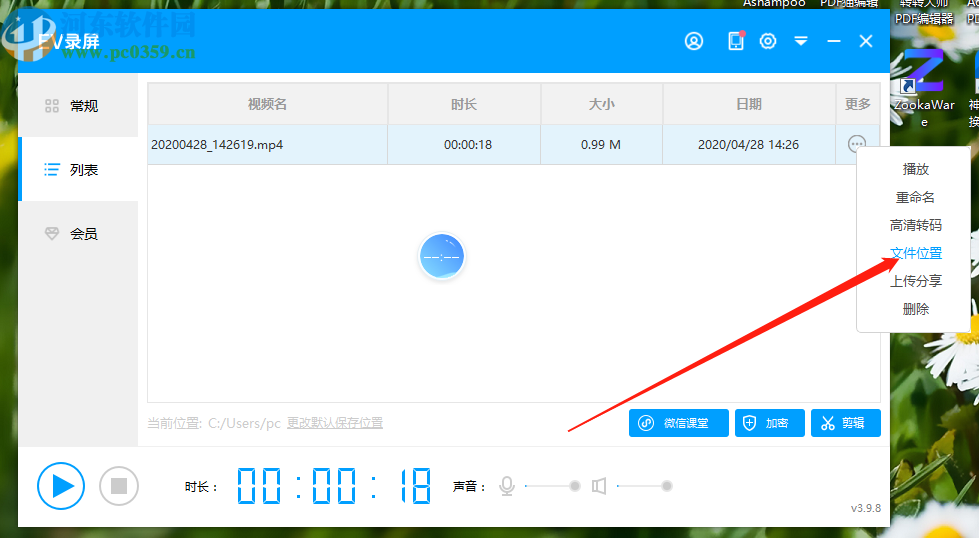Click the 0.99 M size cell
This screenshot has width=979, height=538.
601,145
